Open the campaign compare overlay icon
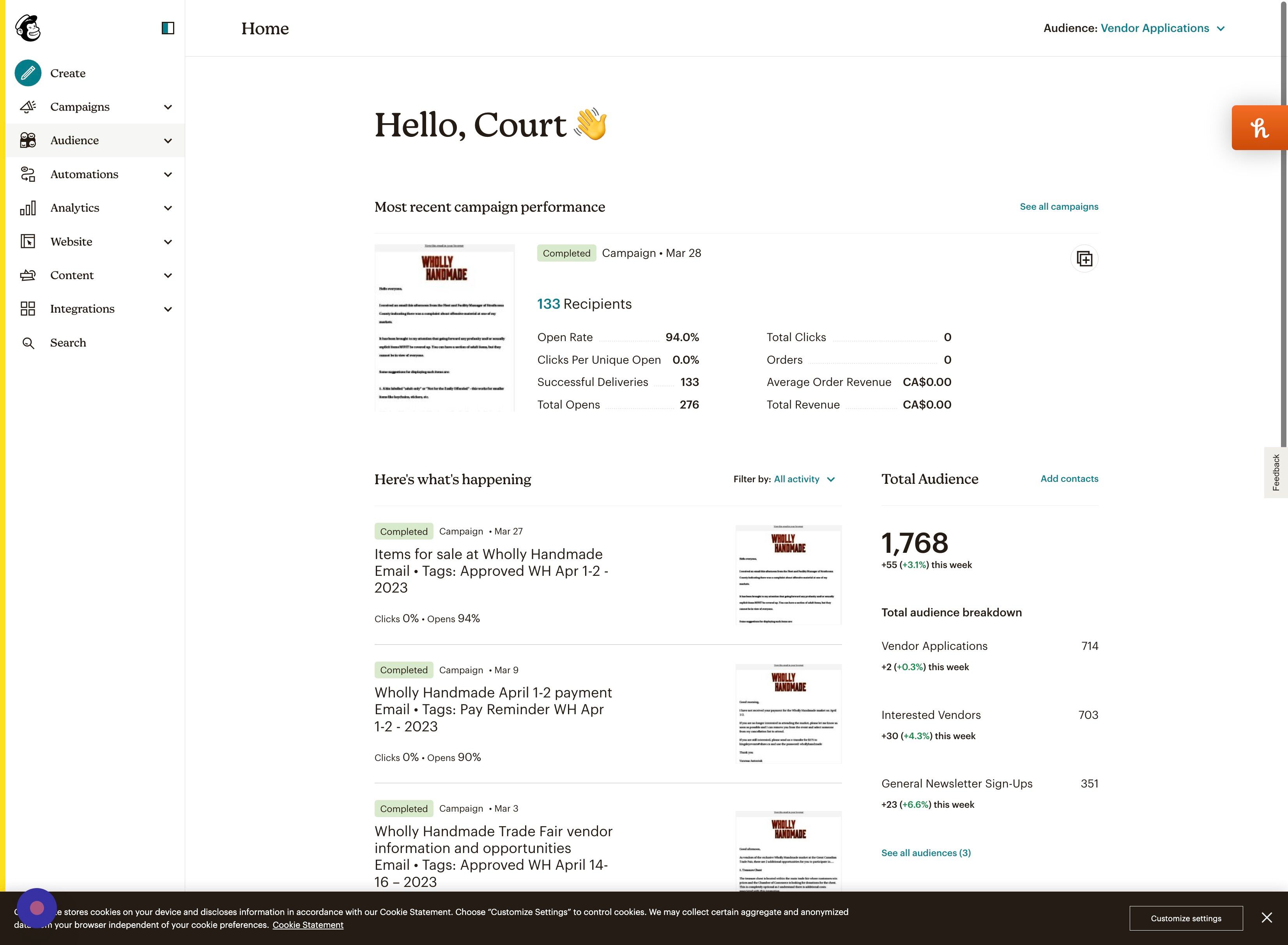Screen dimensions: 1288x945 [x=1085, y=258]
